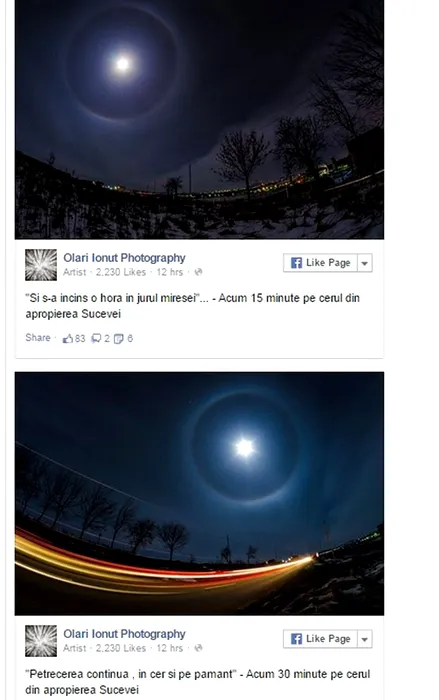439x700 pixels.
Task: Click the Share link under first post
Action: click(38, 338)
